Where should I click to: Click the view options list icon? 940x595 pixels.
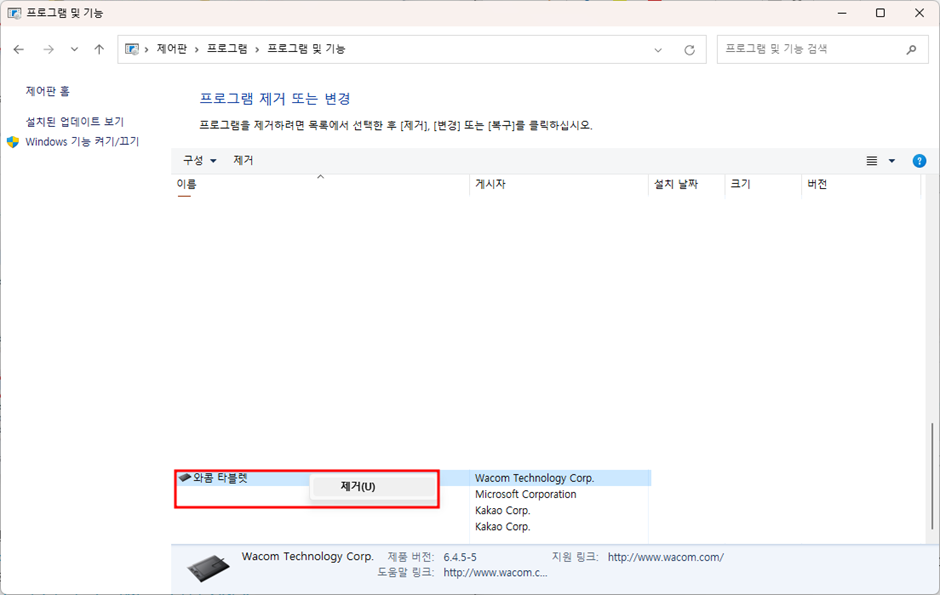pyautogui.click(x=872, y=161)
